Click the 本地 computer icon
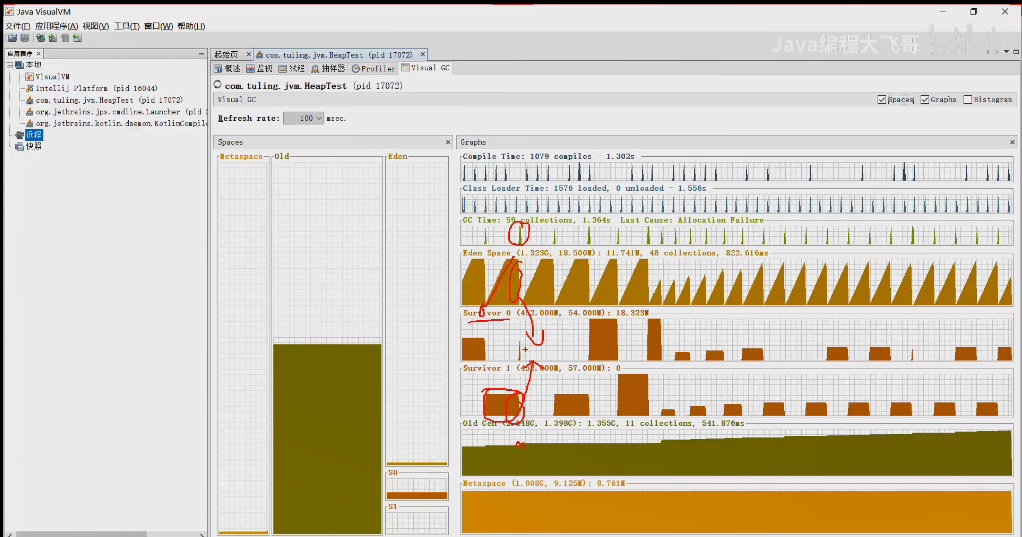The height and width of the screenshot is (537, 1022). (20, 65)
